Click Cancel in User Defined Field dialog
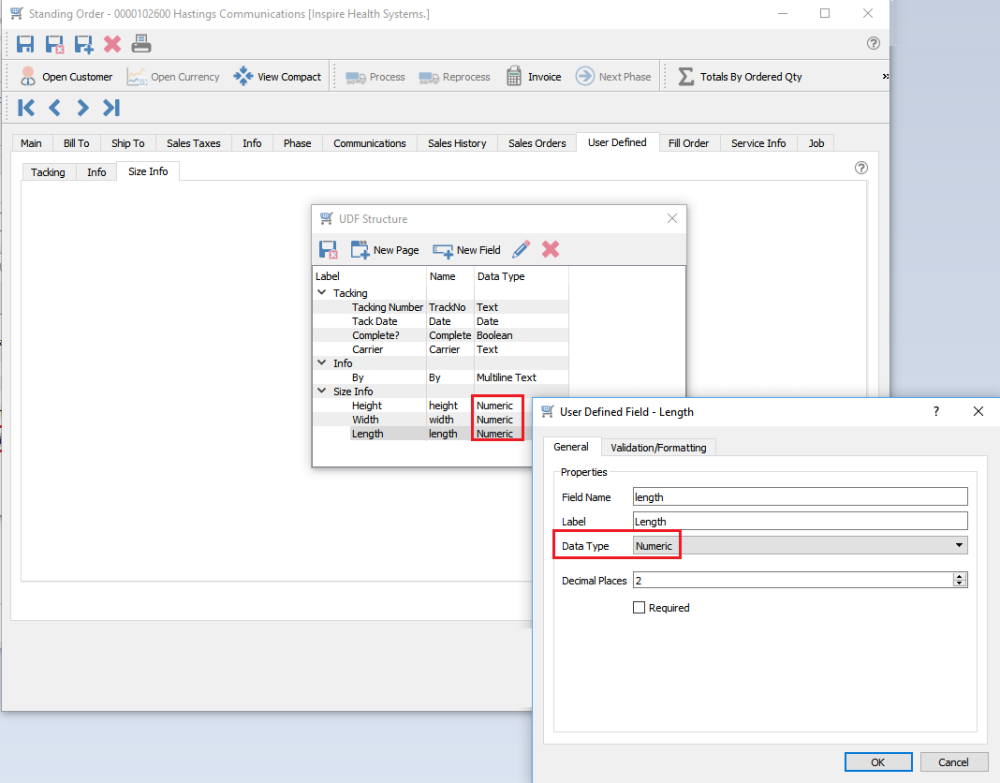 pyautogui.click(x=953, y=762)
